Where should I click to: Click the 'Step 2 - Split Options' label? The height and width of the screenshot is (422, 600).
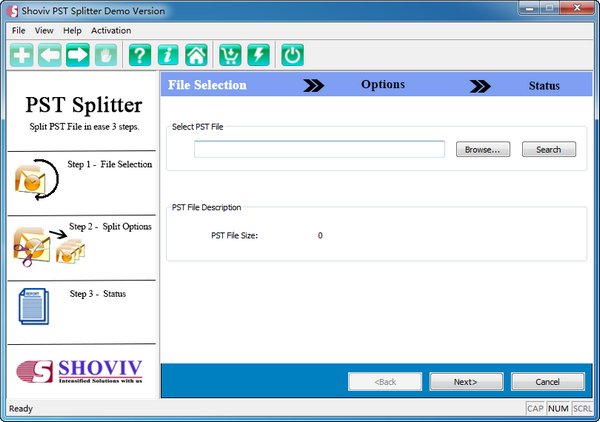coord(110,226)
